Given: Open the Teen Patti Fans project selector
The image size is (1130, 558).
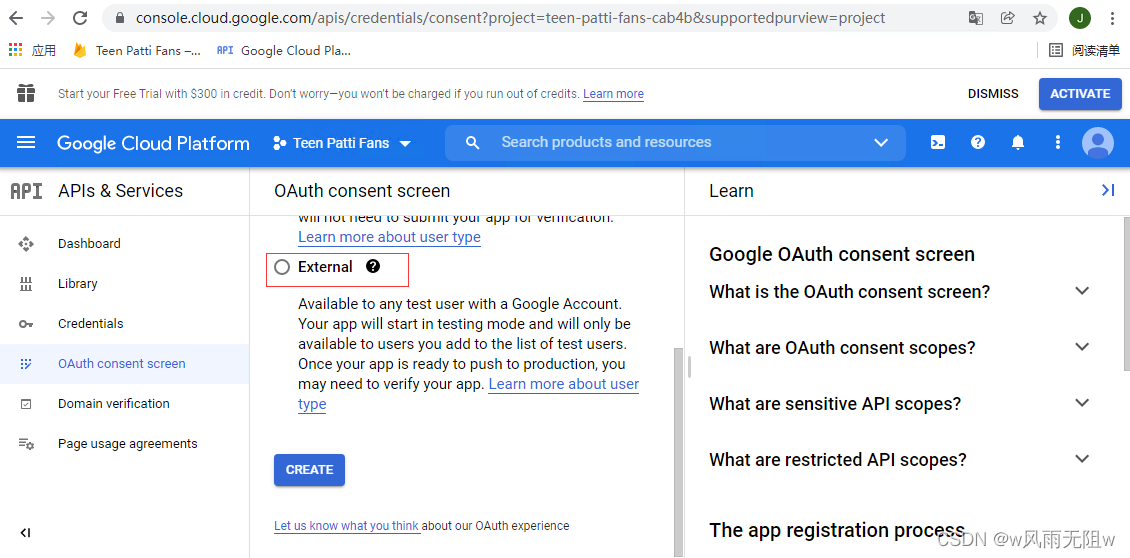Looking at the screenshot, I should point(341,143).
